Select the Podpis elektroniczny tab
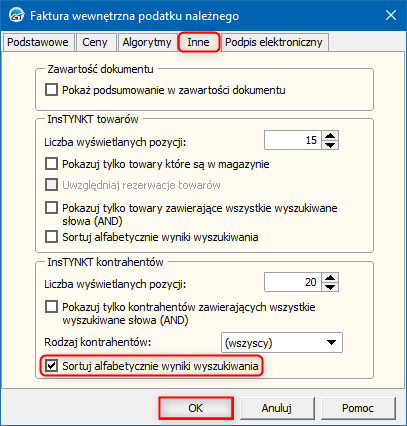407x426 pixels. (x=274, y=42)
